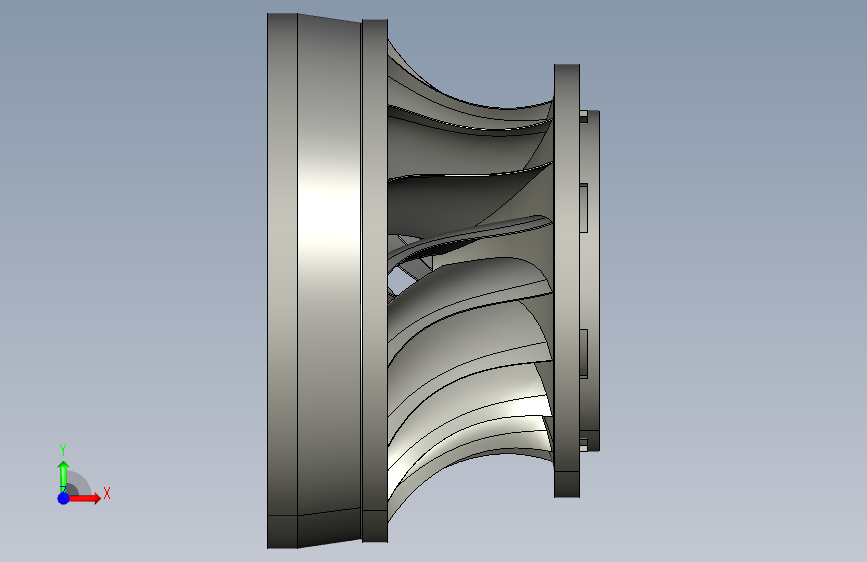This screenshot has width=867, height=562.
Task: Click the red X axis arrow
Action: [84, 498]
